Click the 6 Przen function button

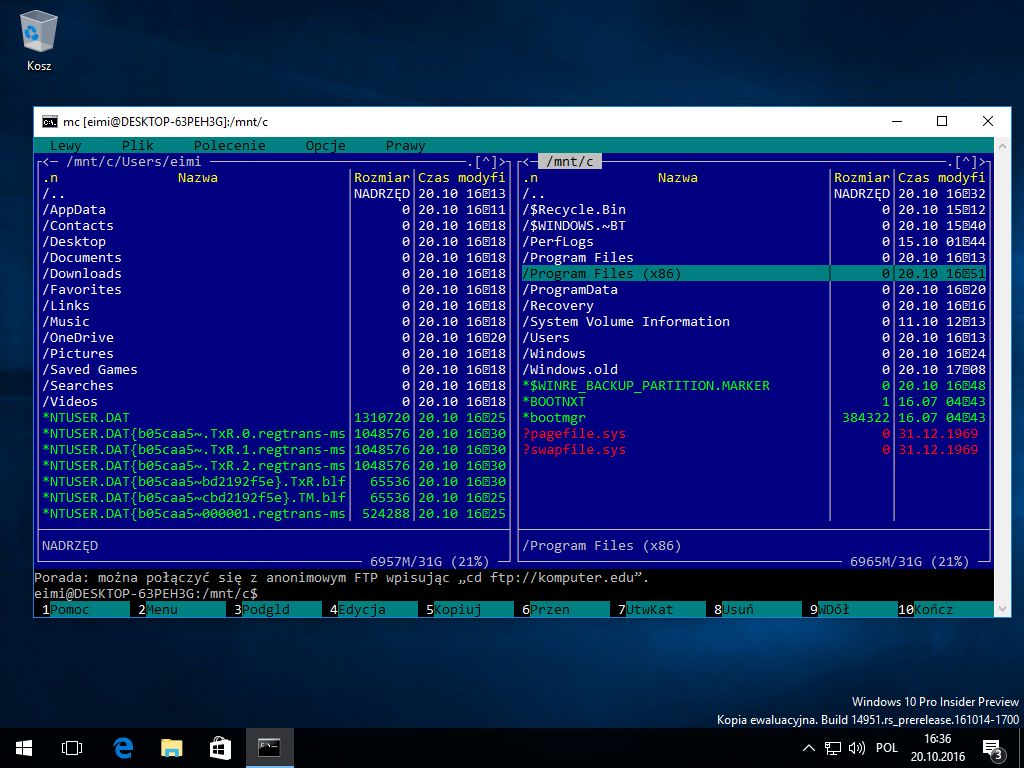[561, 609]
